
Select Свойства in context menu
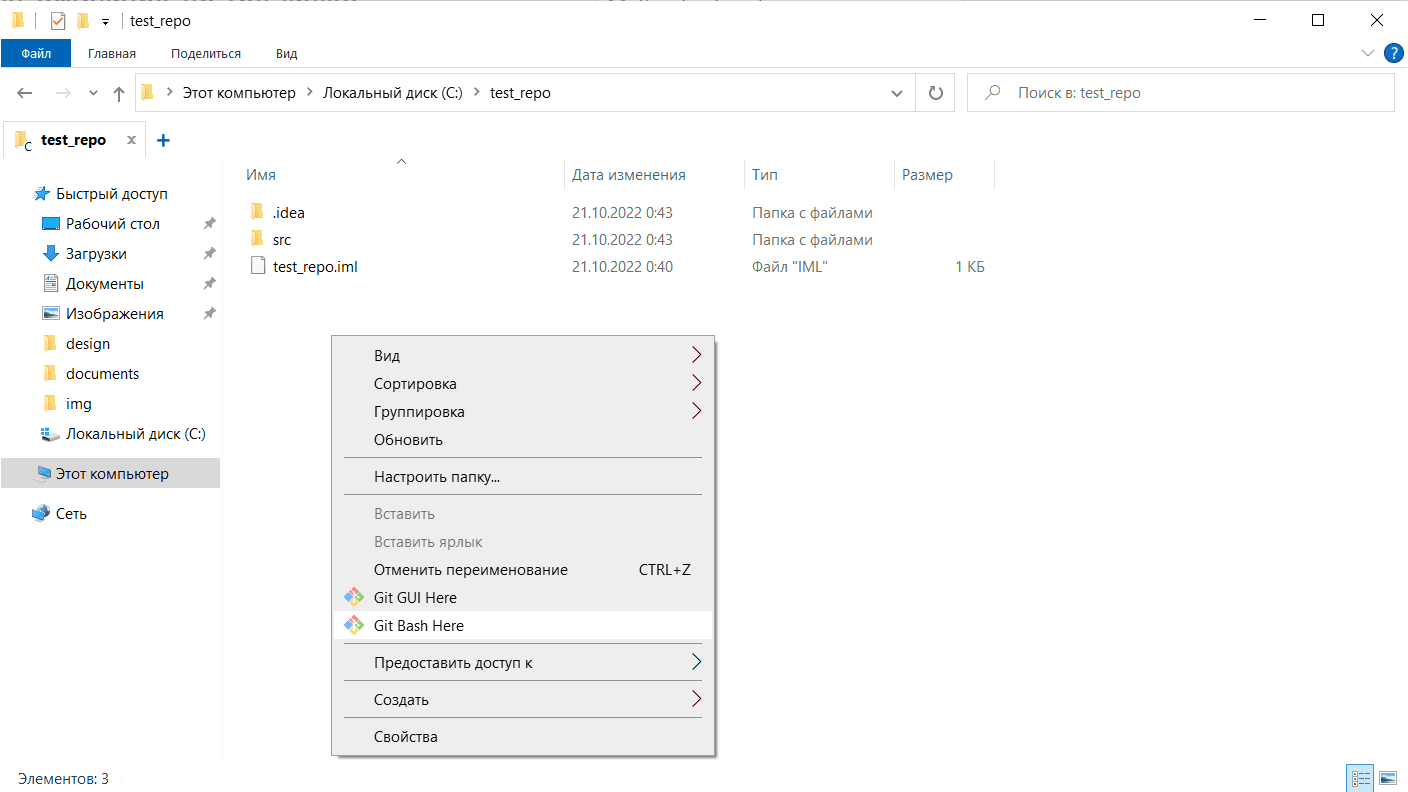click(x=522, y=736)
